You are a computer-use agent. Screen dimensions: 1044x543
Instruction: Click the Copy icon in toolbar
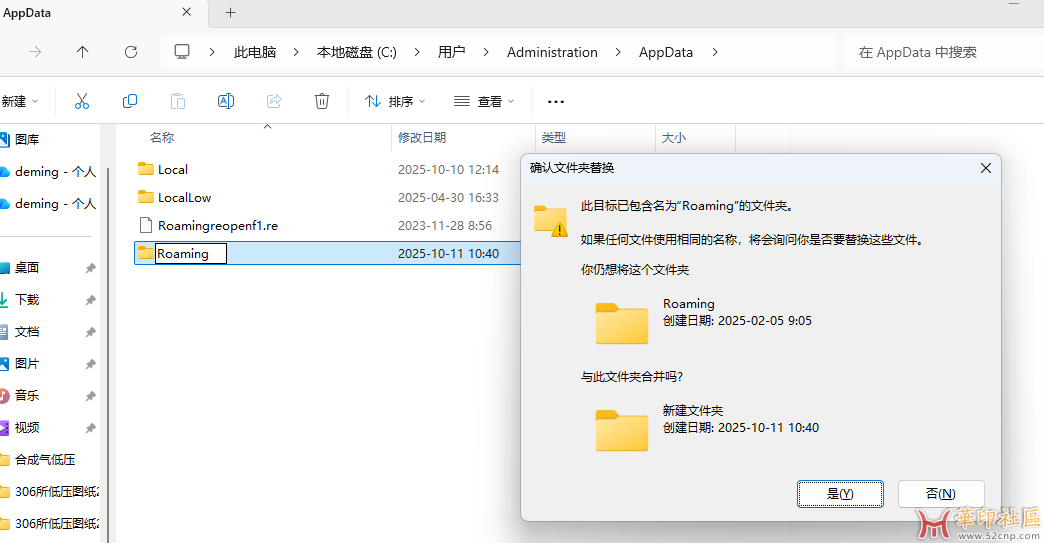[x=130, y=101]
